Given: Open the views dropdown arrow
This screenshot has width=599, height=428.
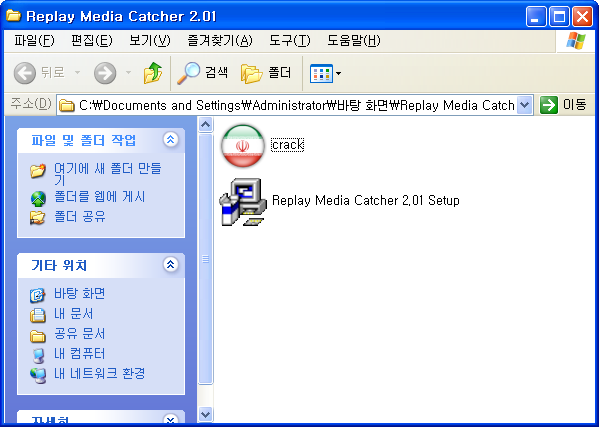Looking at the screenshot, I should [x=338, y=73].
